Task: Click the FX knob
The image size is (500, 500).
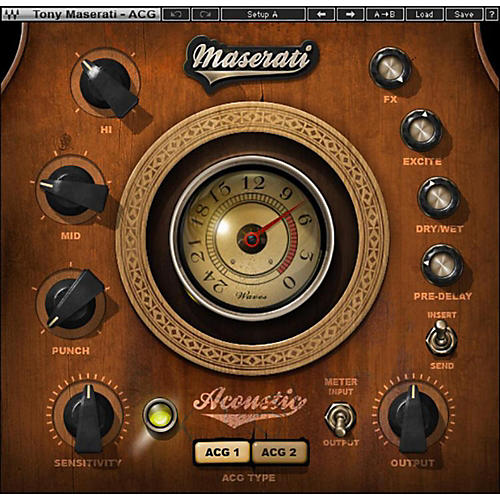Action: (390, 68)
